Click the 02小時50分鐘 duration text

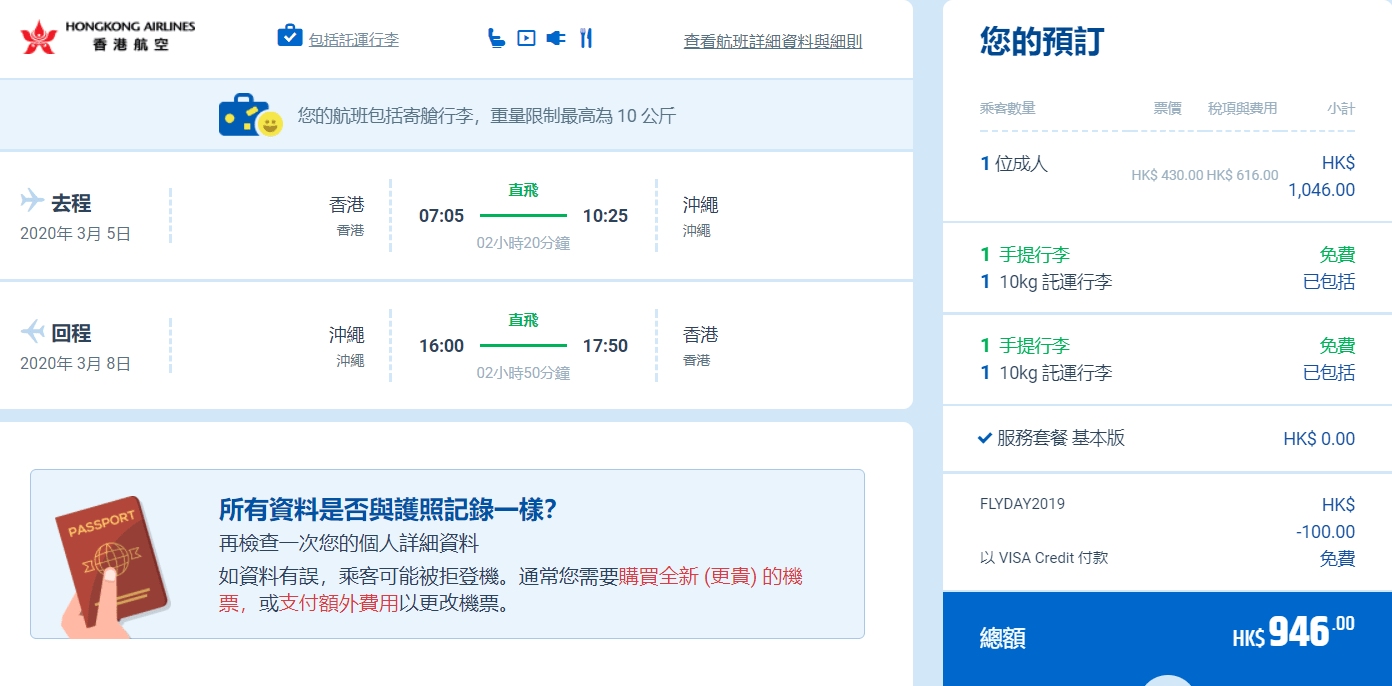(523, 373)
